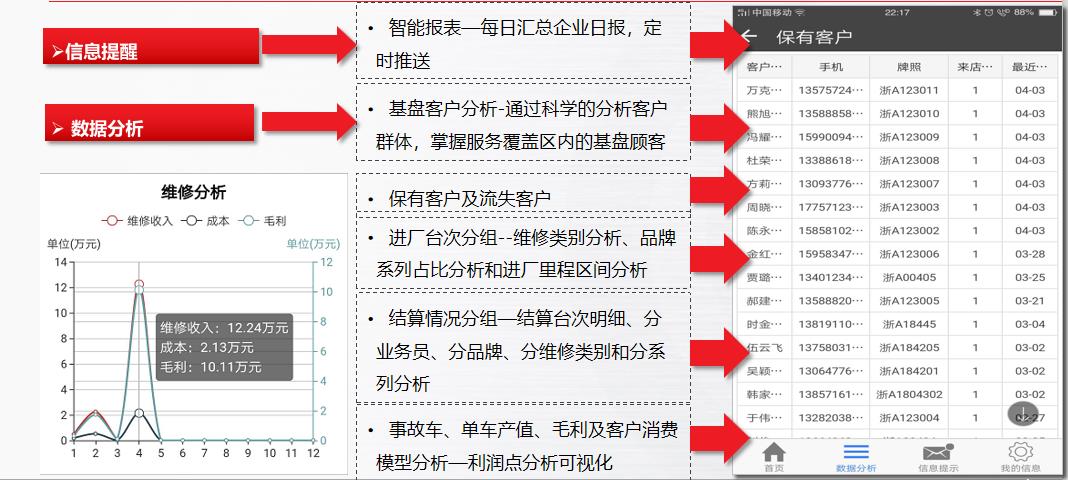Click the 保有客户及流失客户 text box
The height and width of the screenshot is (480, 1068).
pos(522,197)
